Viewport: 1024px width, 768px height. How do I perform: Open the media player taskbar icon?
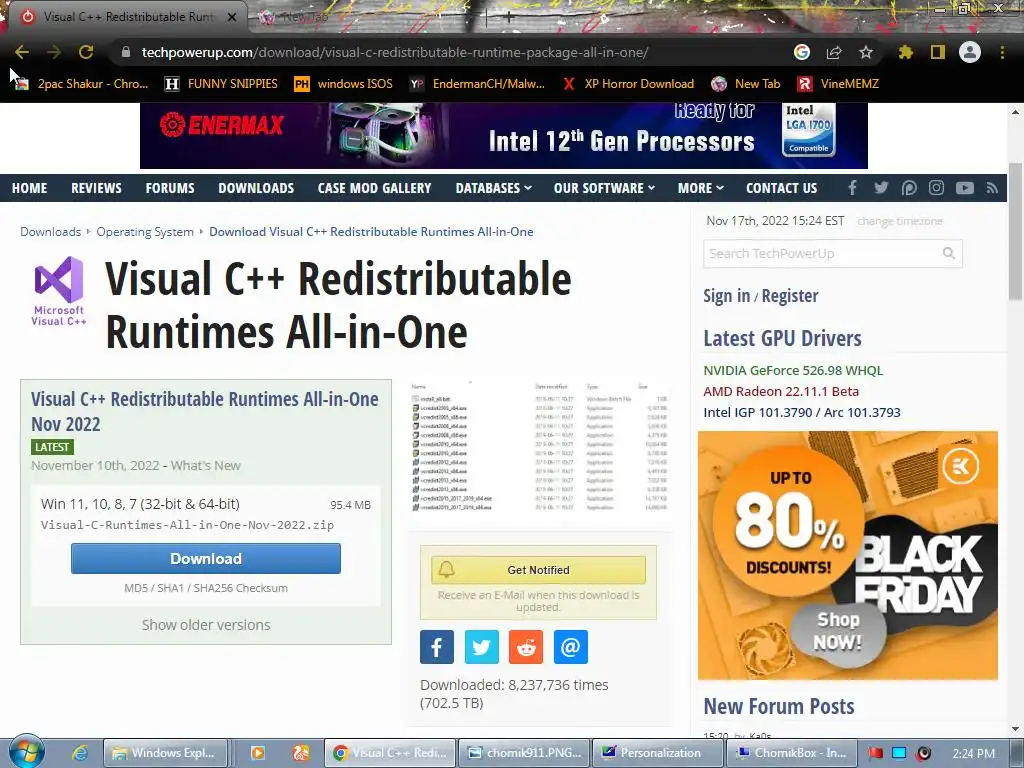point(258,753)
